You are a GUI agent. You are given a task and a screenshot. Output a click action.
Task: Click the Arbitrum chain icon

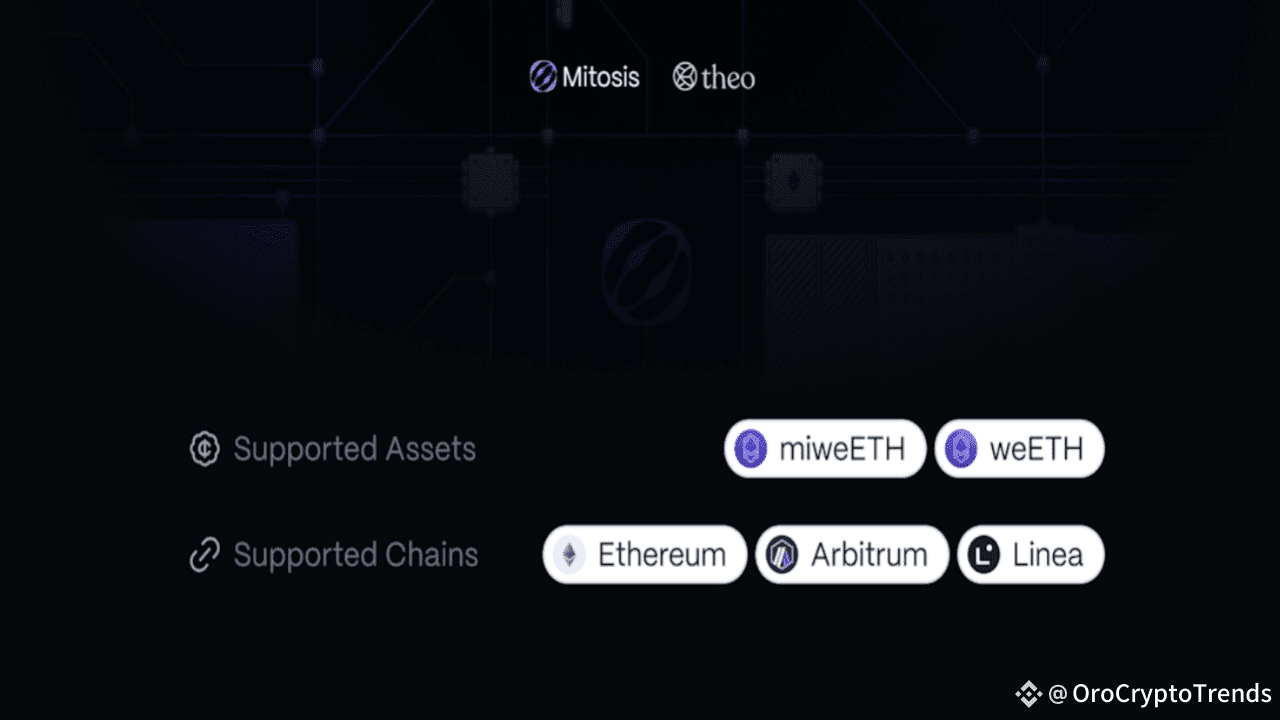(x=782, y=555)
